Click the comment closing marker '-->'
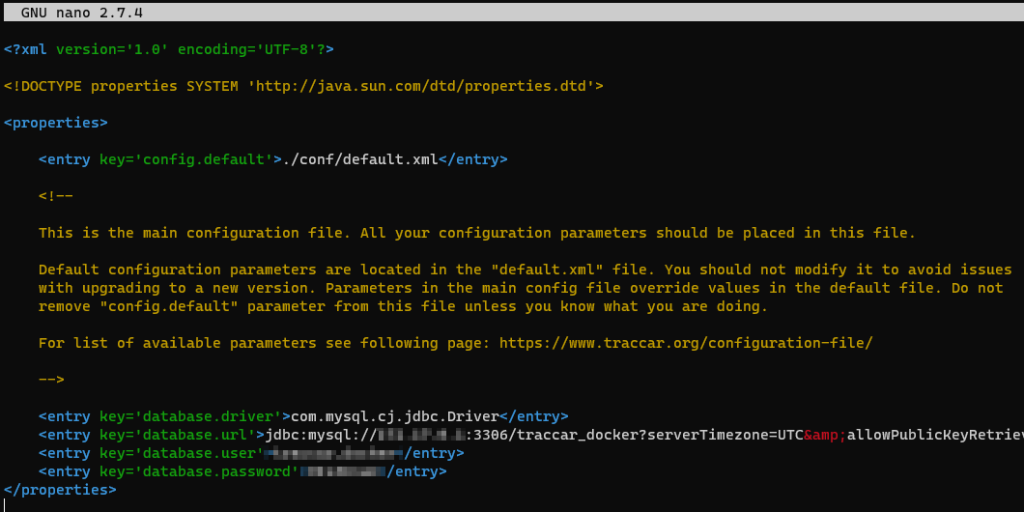This screenshot has height=512, width=1024. click(x=51, y=379)
